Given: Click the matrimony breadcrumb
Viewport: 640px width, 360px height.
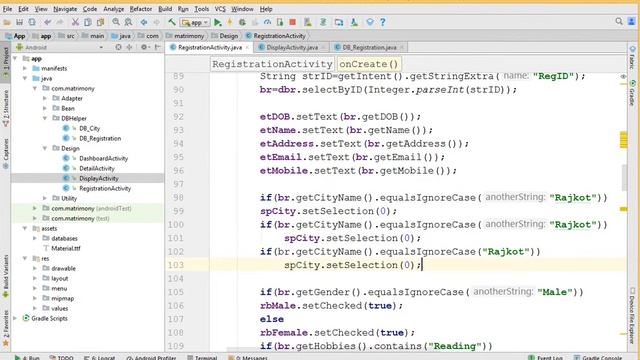Looking at the screenshot, I should tap(189, 36).
